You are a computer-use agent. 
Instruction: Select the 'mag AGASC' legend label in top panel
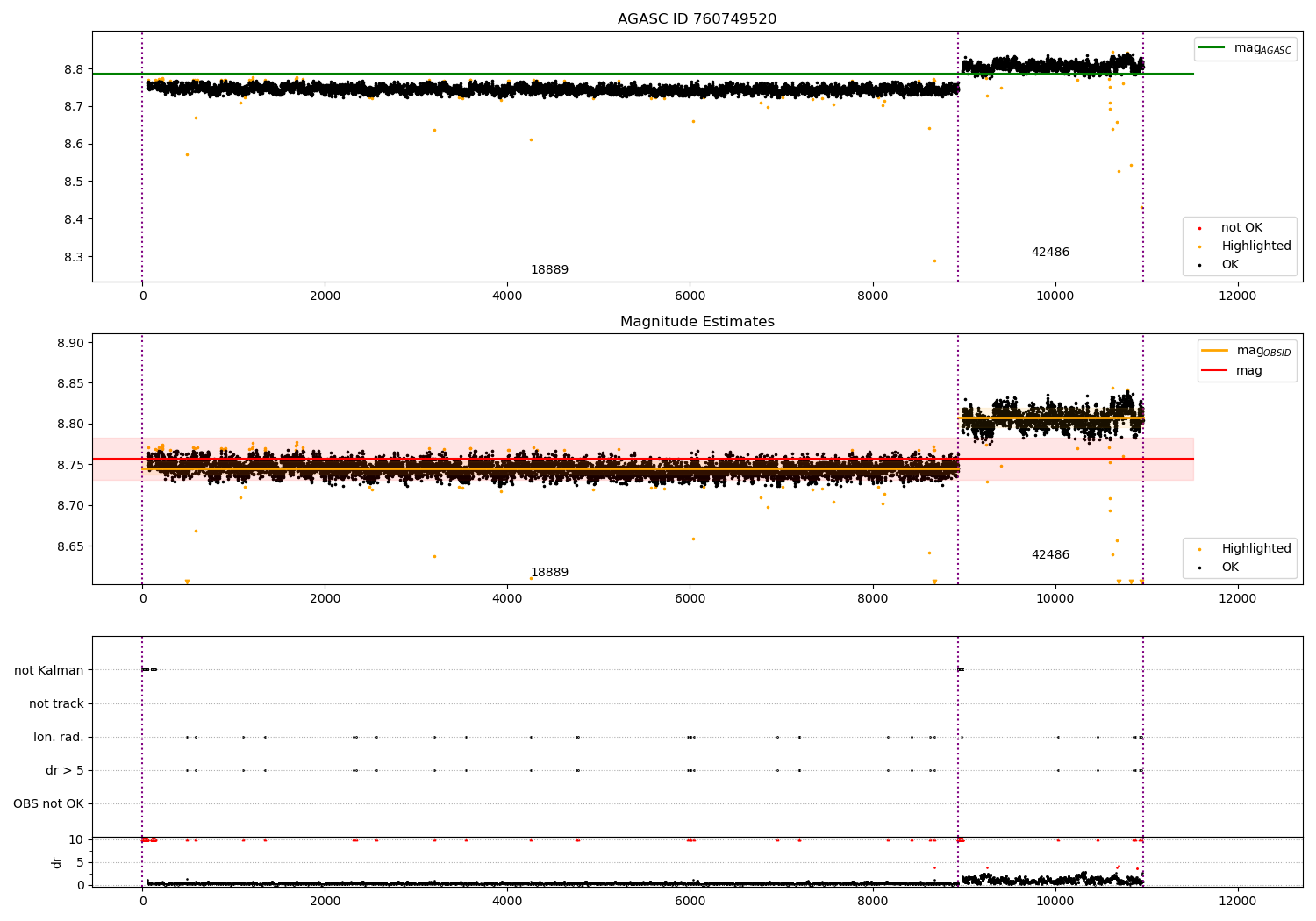coord(1262,48)
